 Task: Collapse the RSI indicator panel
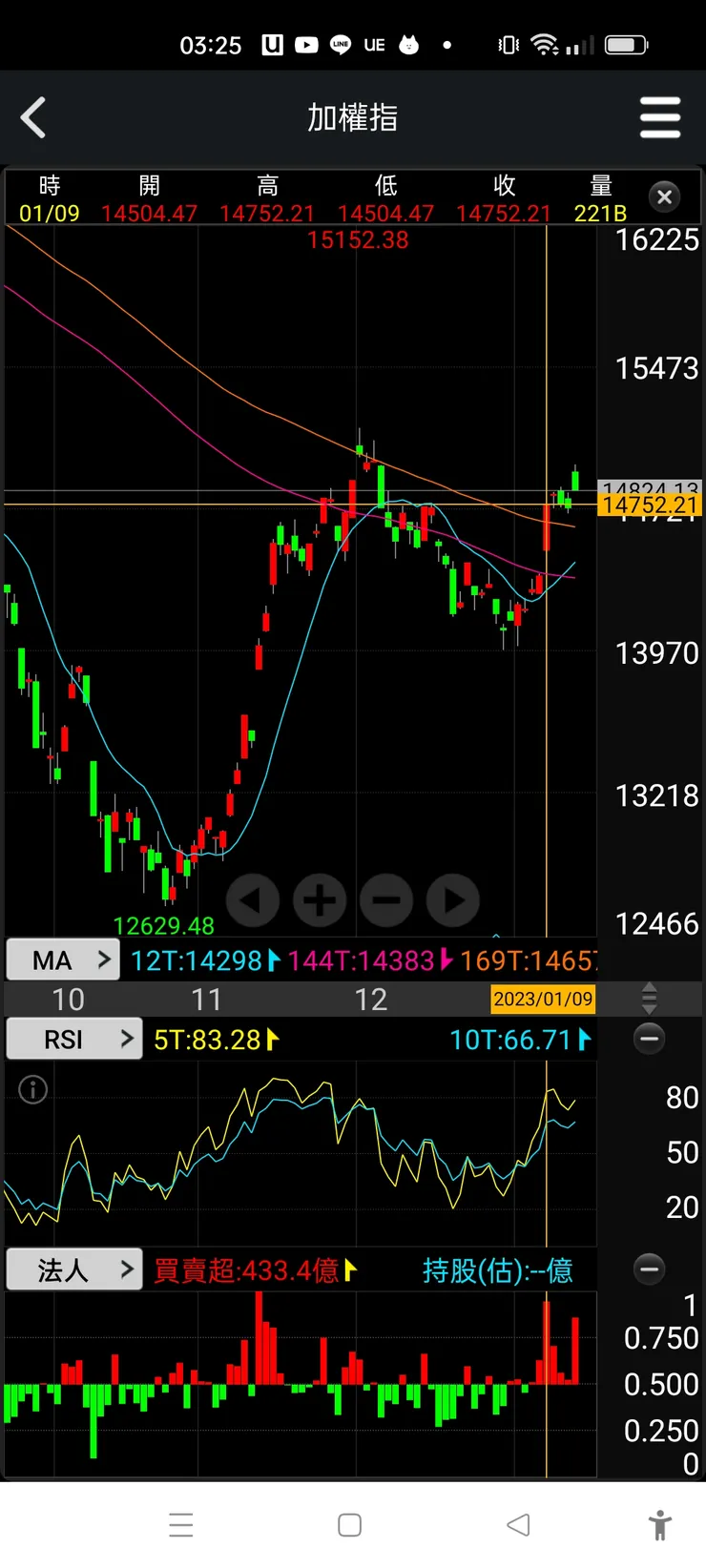tap(650, 1039)
